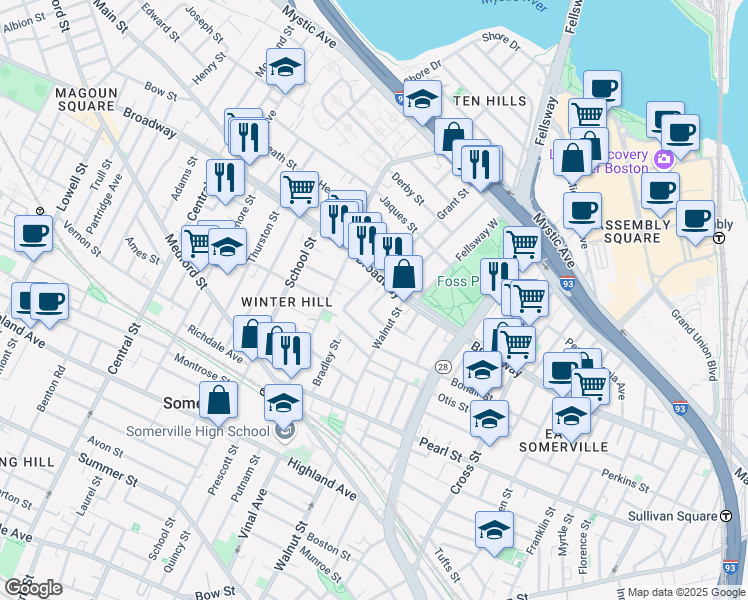Viewport: 748px width, 600px height.
Task: Click the school marker near Franklin St
Action: tap(494, 530)
